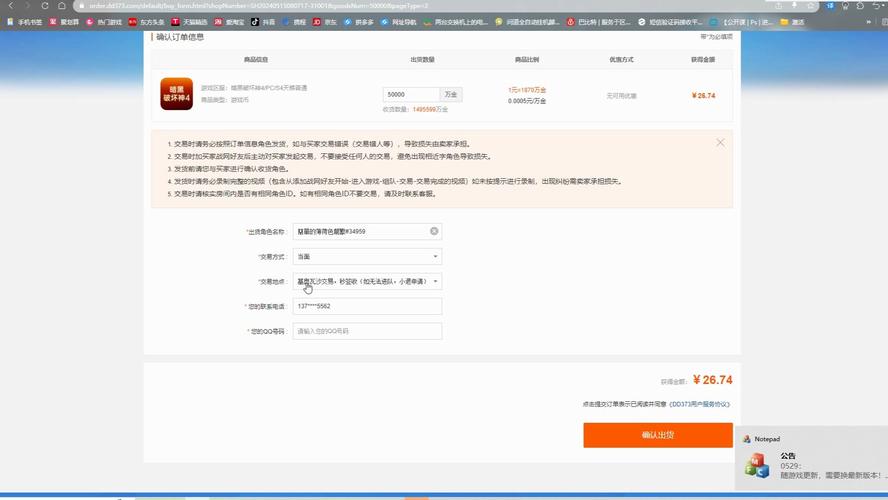
Task: Open the 短信验证码接收 bookmark
Action: pyautogui.click(x=670, y=22)
